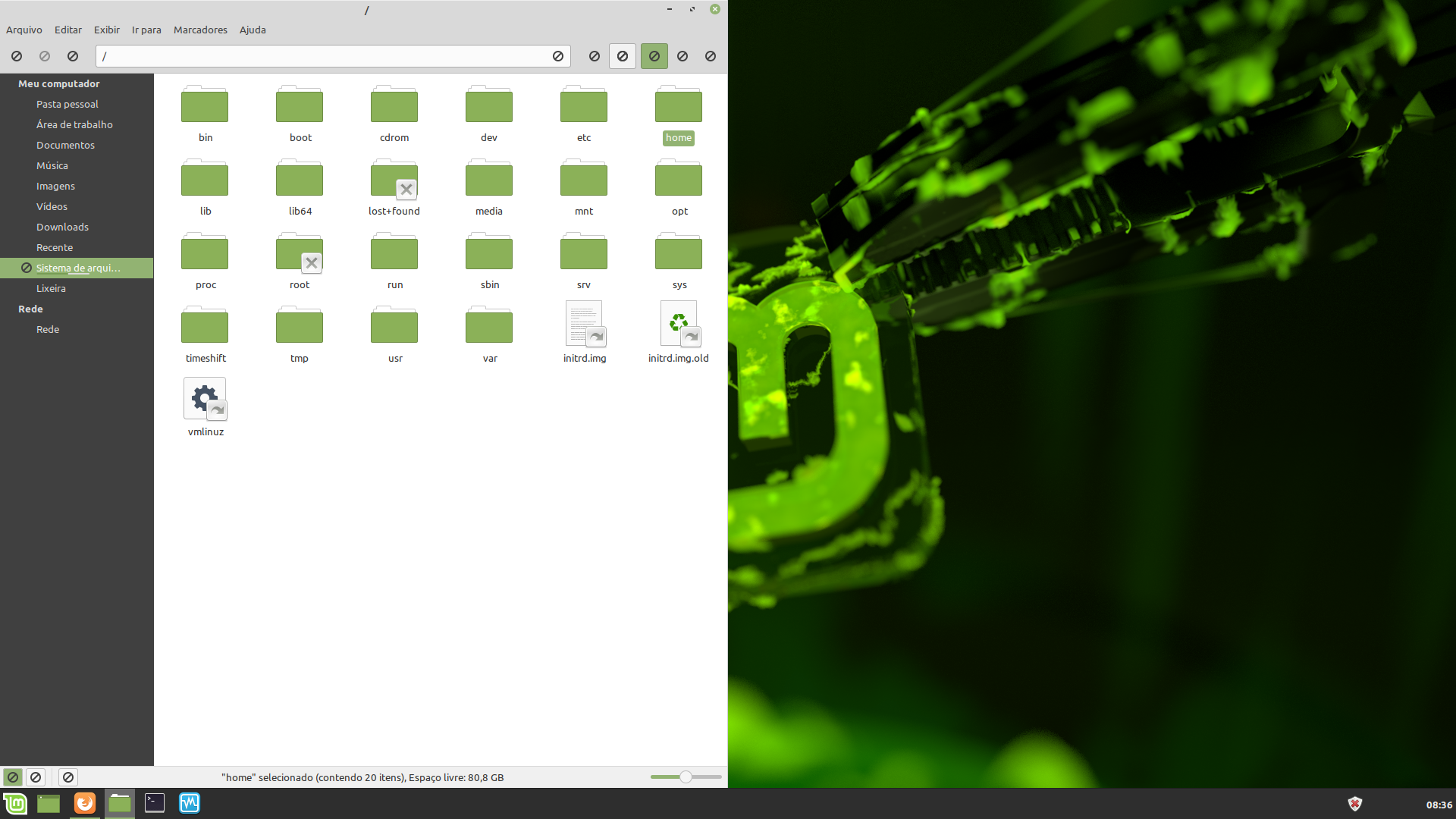Select the Rede location under Rede section
This screenshot has height=819, width=1456.
pos(48,329)
